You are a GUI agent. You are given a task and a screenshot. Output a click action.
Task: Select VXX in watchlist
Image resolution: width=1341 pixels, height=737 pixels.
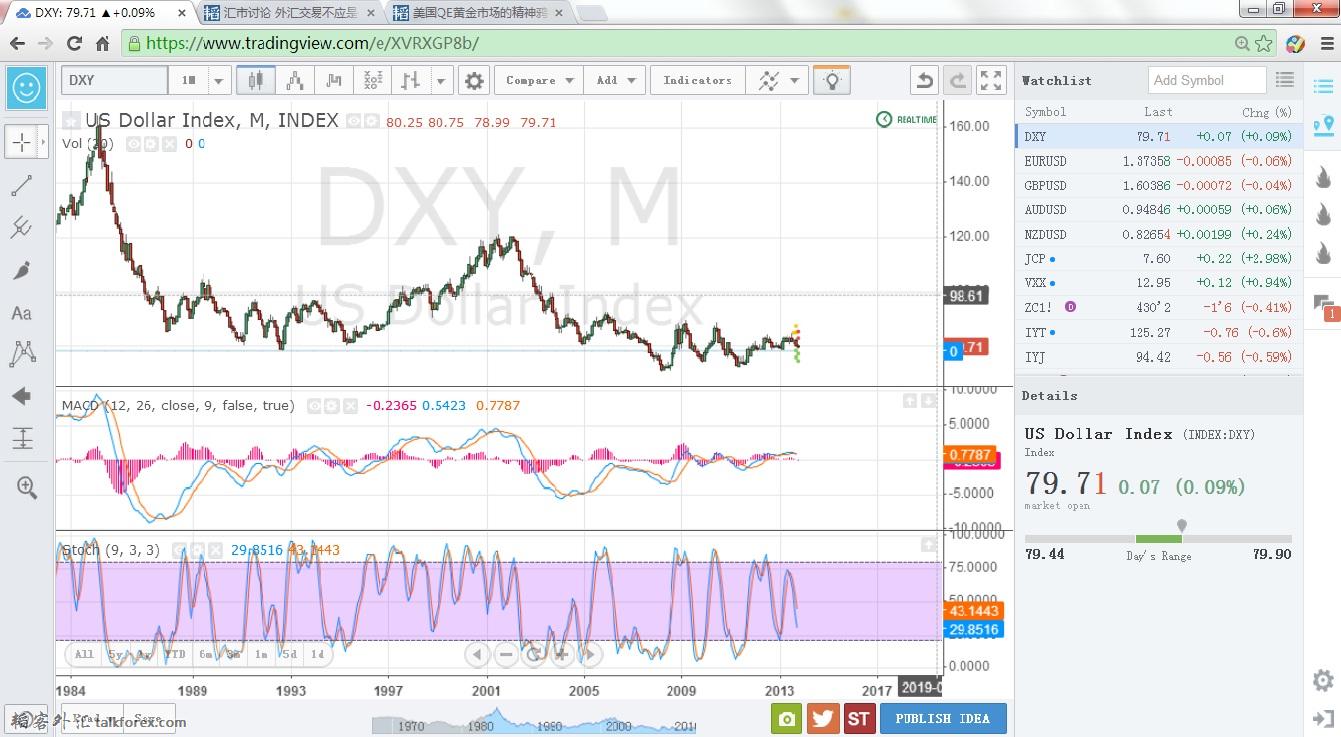[1159, 283]
